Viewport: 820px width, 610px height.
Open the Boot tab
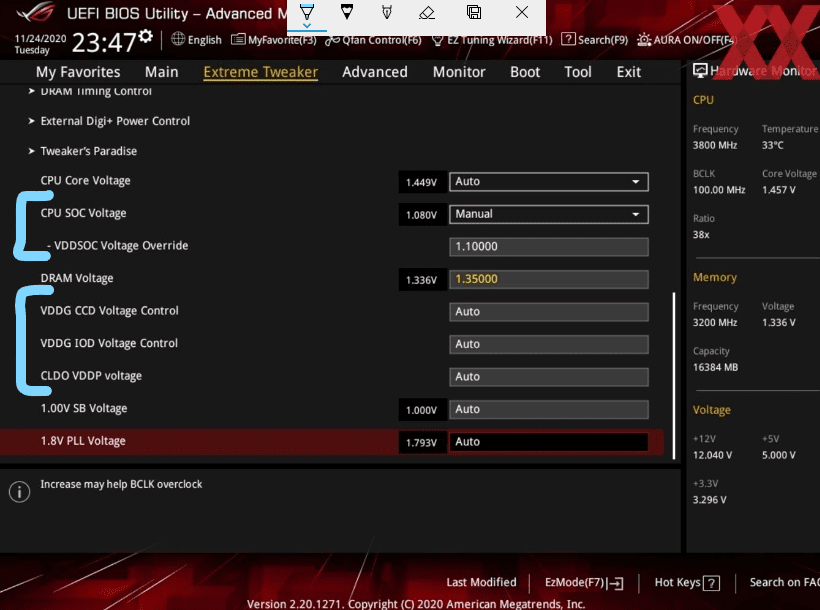525,72
